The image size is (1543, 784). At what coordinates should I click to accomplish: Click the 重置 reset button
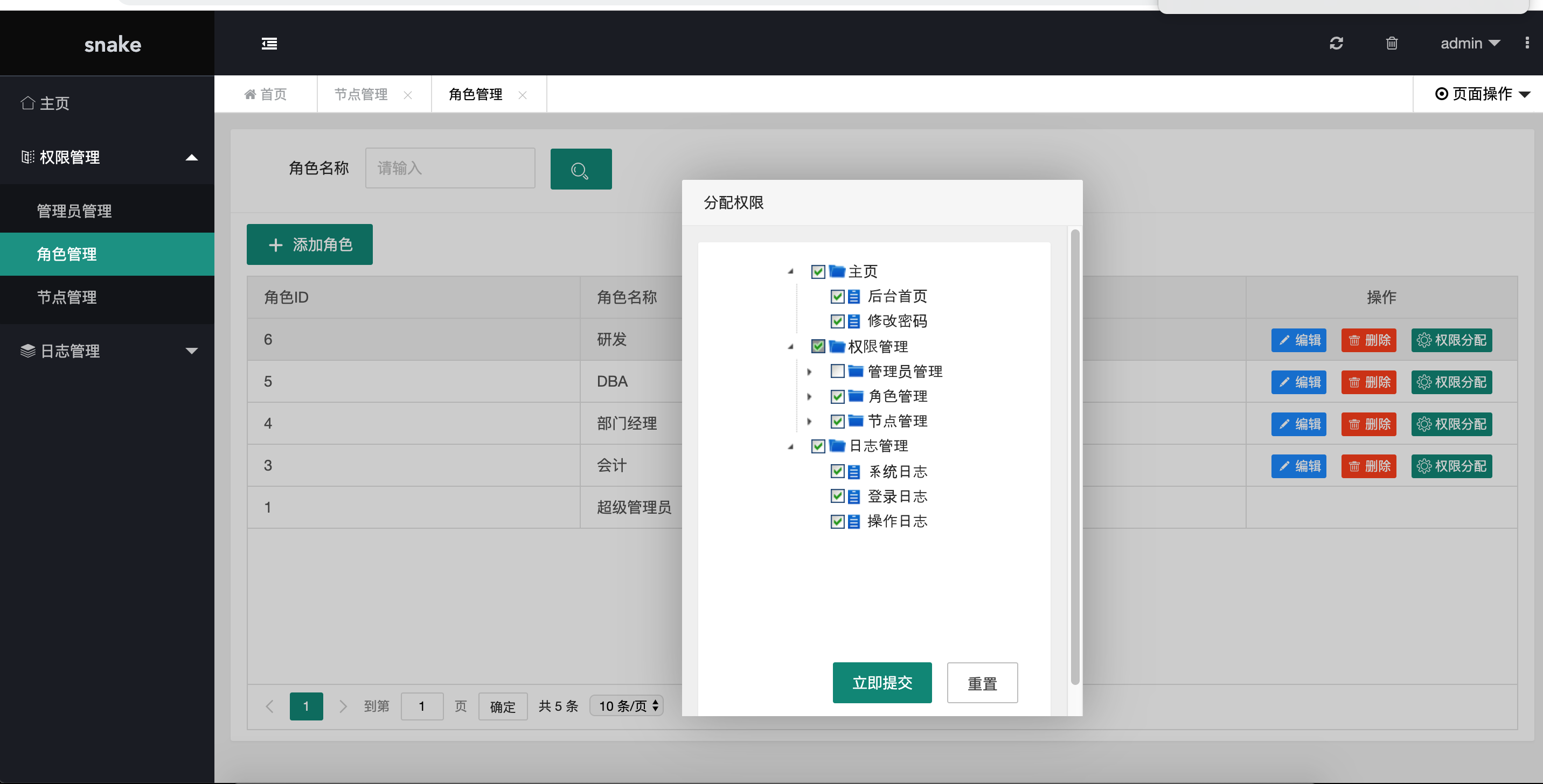click(982, 683)
